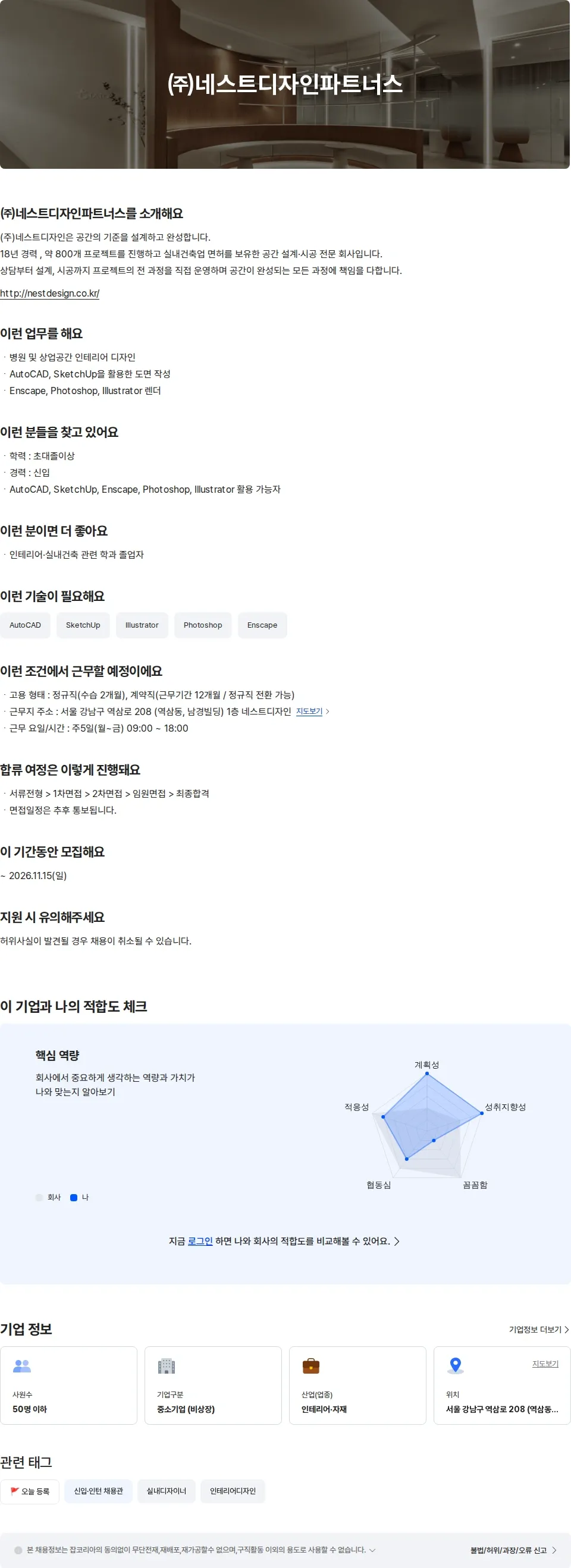Click the company banner image
Viewport: 571px width, 1568px height.
tap(284, 84)
